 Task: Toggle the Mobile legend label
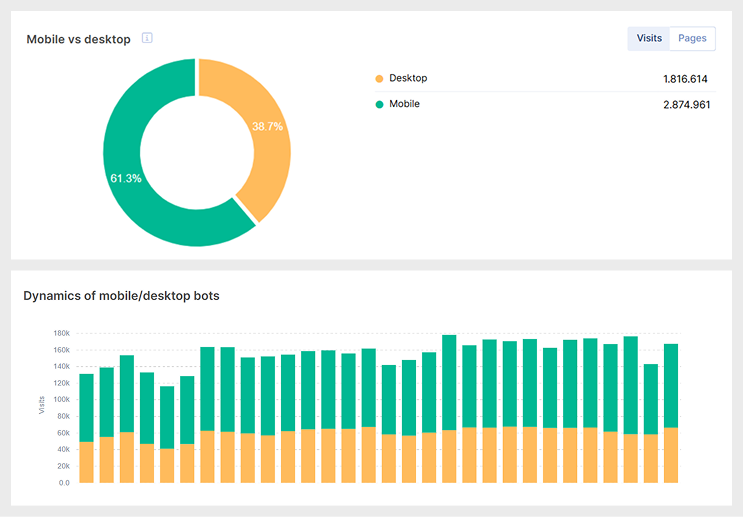point(404,104)
